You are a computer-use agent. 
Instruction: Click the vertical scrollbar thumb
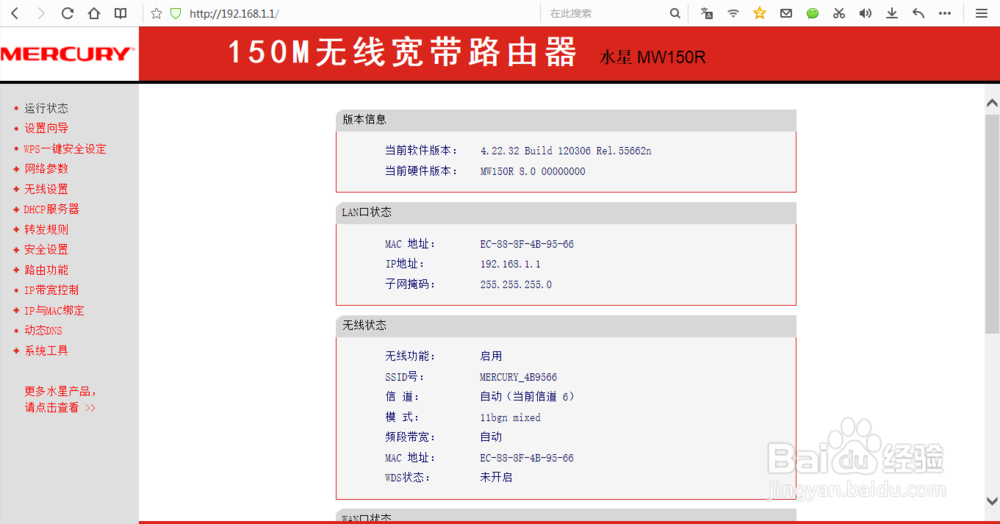tap(992, 224)
